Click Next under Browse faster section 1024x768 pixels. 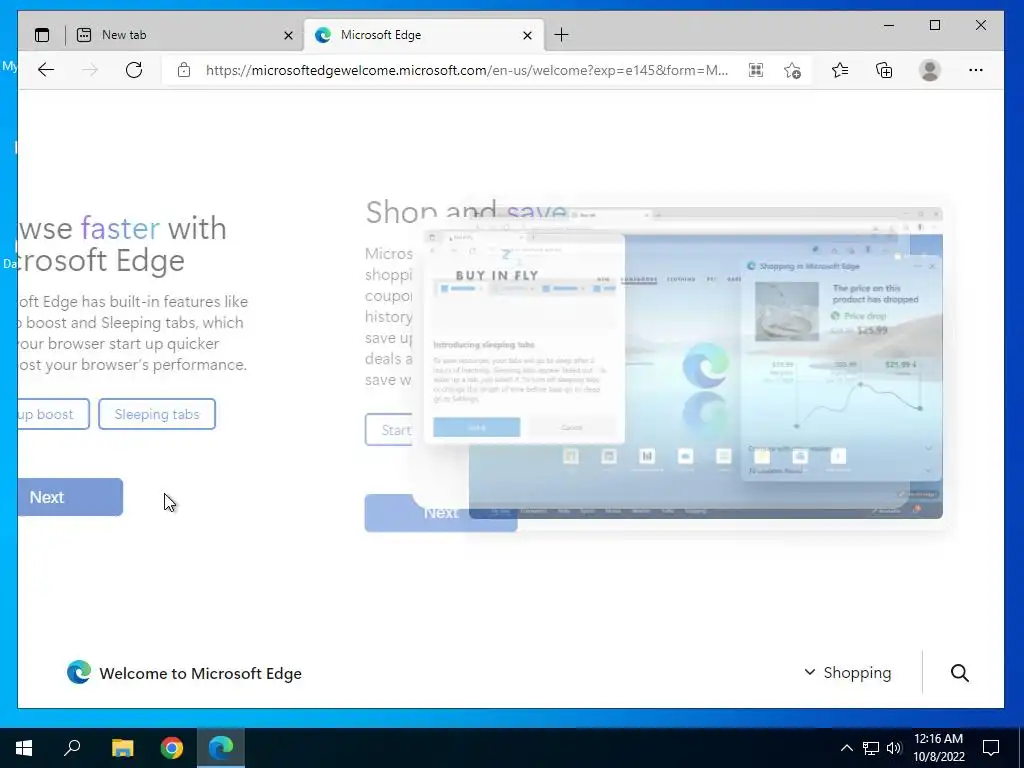pyautogui.click(x=71, y=497)
